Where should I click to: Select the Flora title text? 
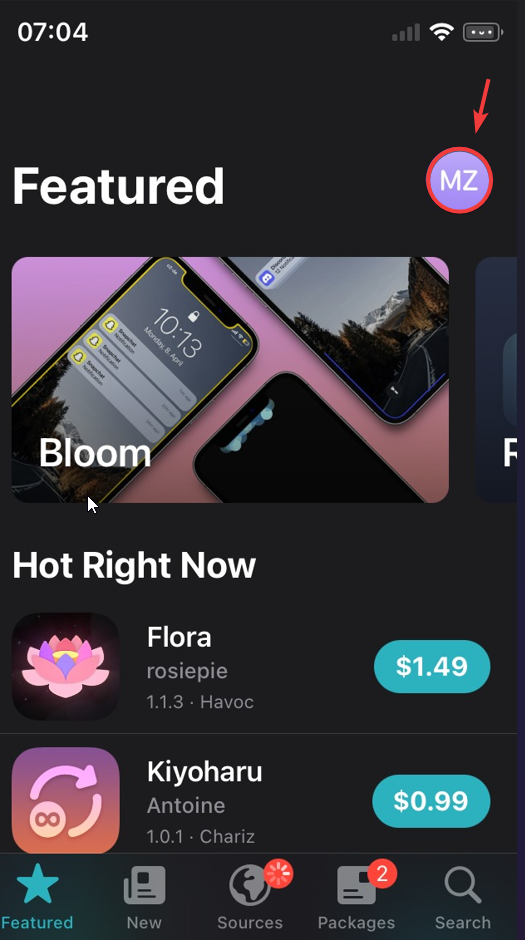[179, 637]
